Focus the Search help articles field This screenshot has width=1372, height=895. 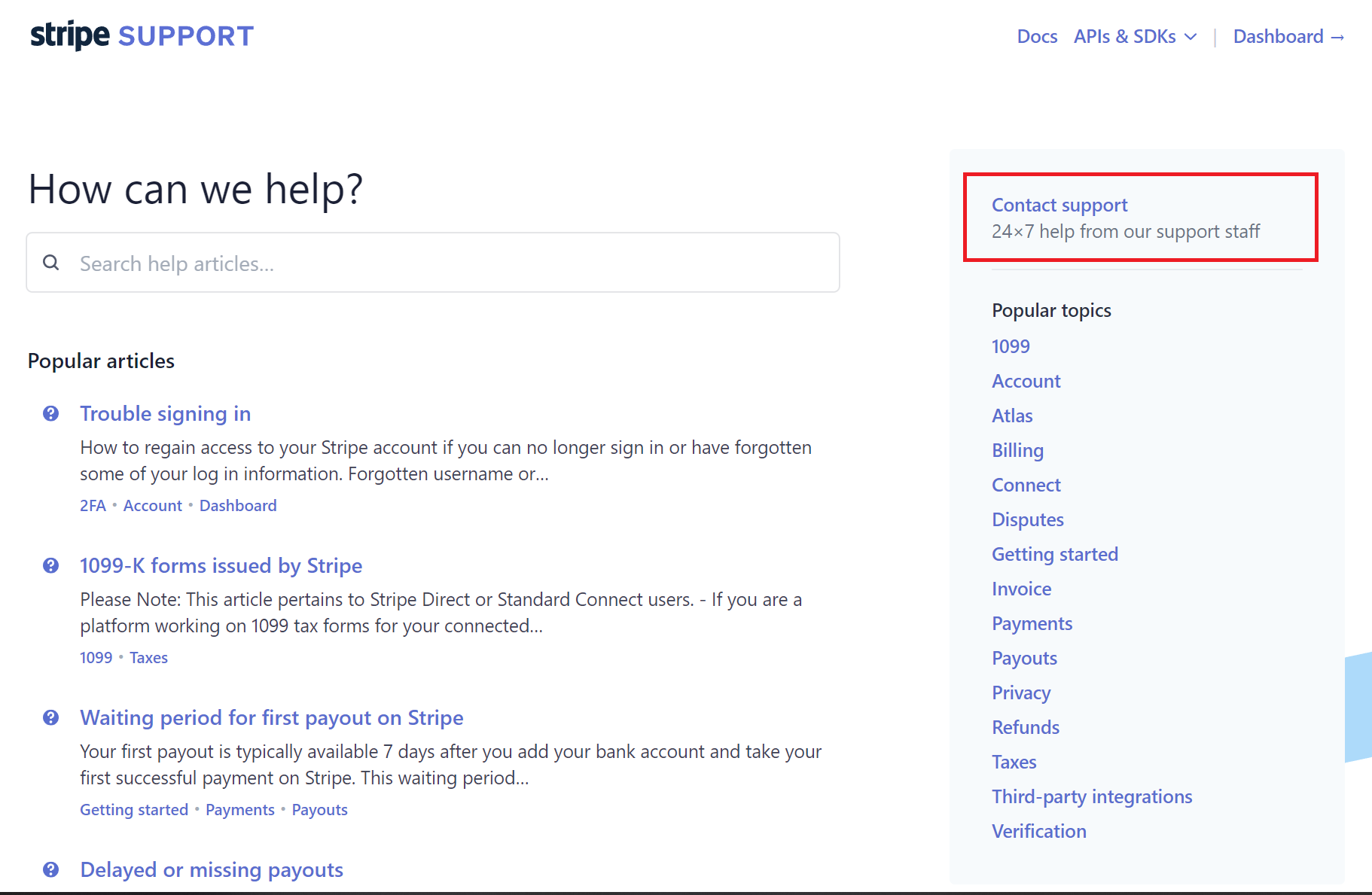click(433, 263)
